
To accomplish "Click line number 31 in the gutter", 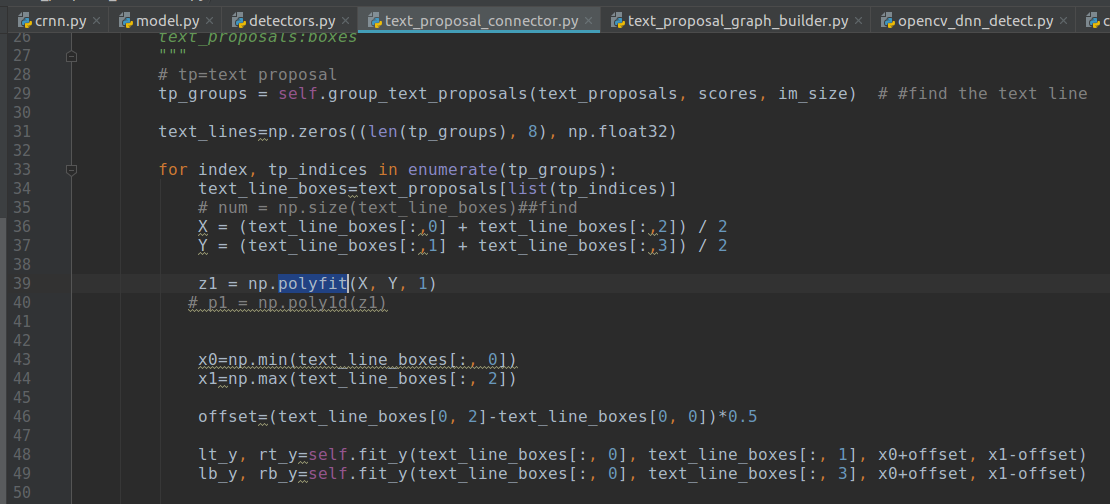I will pyautogui.click(x=22, y=132).
